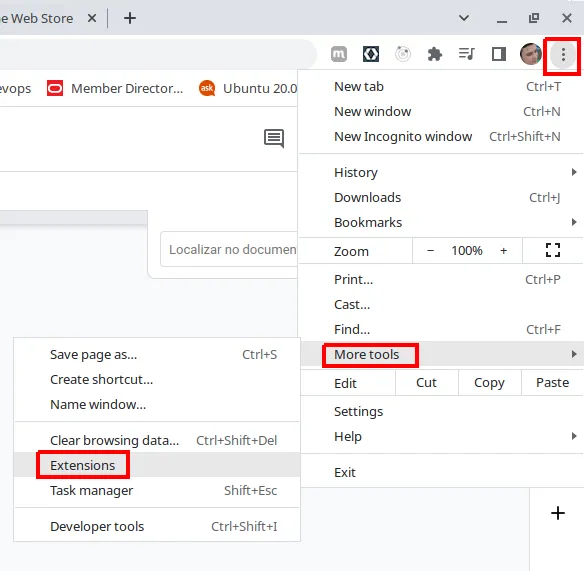Open a new tab with plus button
The width and height of the screenshot is (584, 571).
[130, 18]
